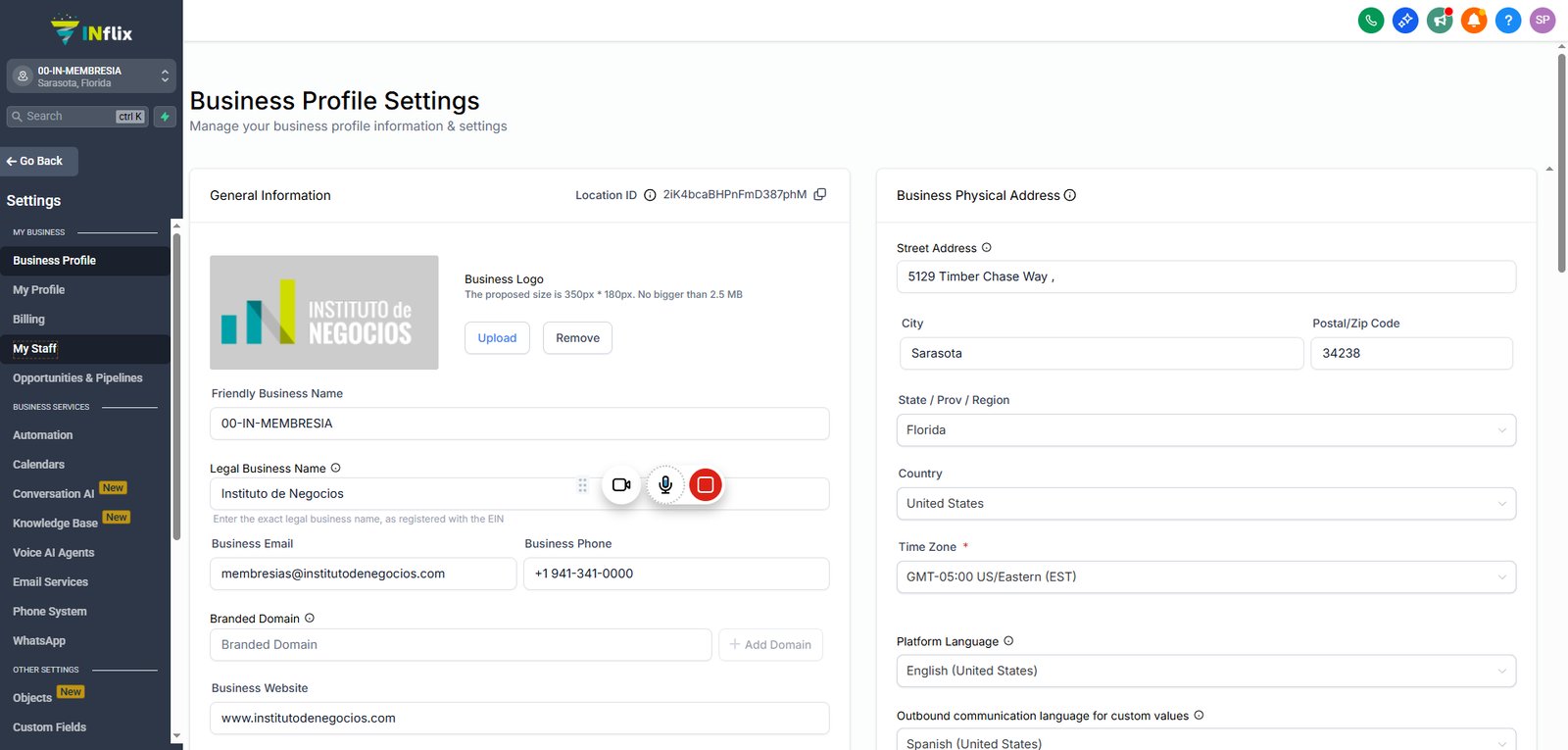Click the Instituto de Negocios logo thumbnail
The height and width of the screenshot is (750, 1568).
coord(324,313)
